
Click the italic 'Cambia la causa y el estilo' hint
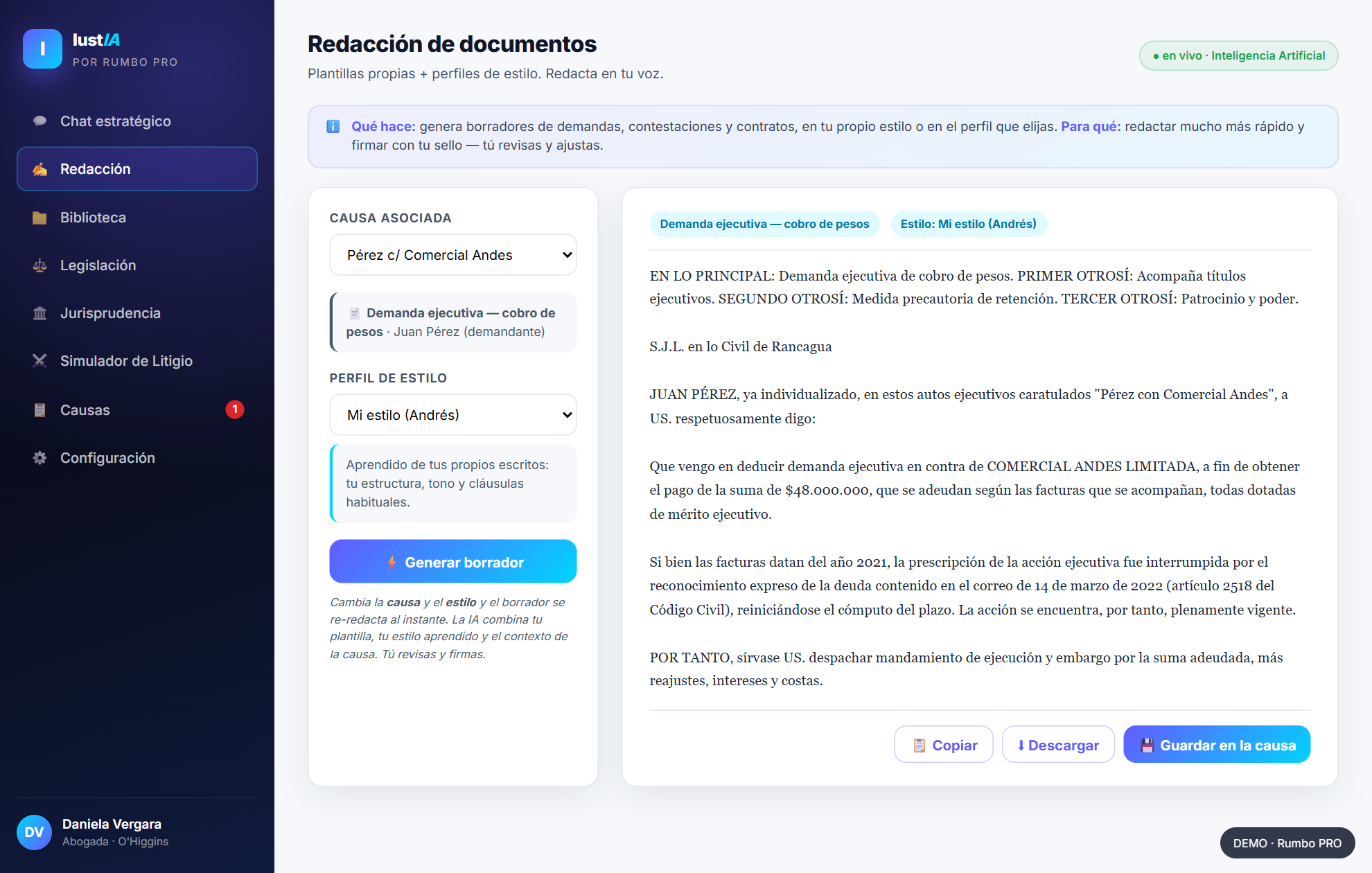pos(449,628)
